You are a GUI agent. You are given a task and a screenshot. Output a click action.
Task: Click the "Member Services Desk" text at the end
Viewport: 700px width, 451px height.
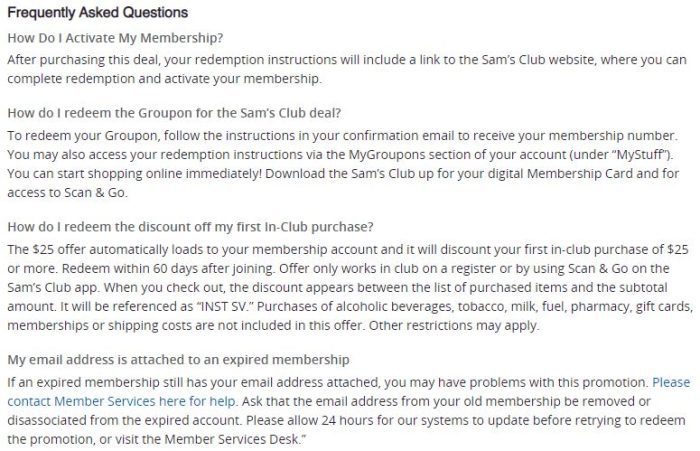[x=227, y=439]
